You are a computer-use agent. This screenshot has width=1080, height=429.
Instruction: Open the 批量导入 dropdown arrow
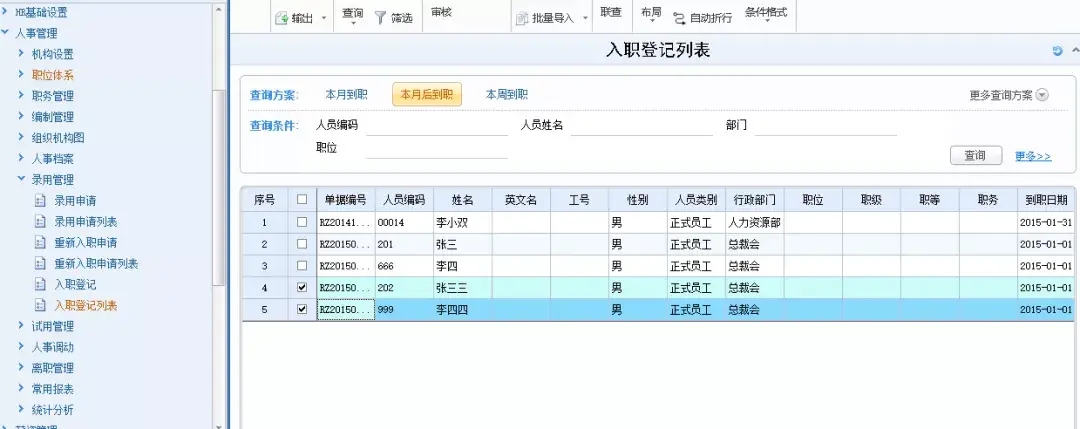585,19
